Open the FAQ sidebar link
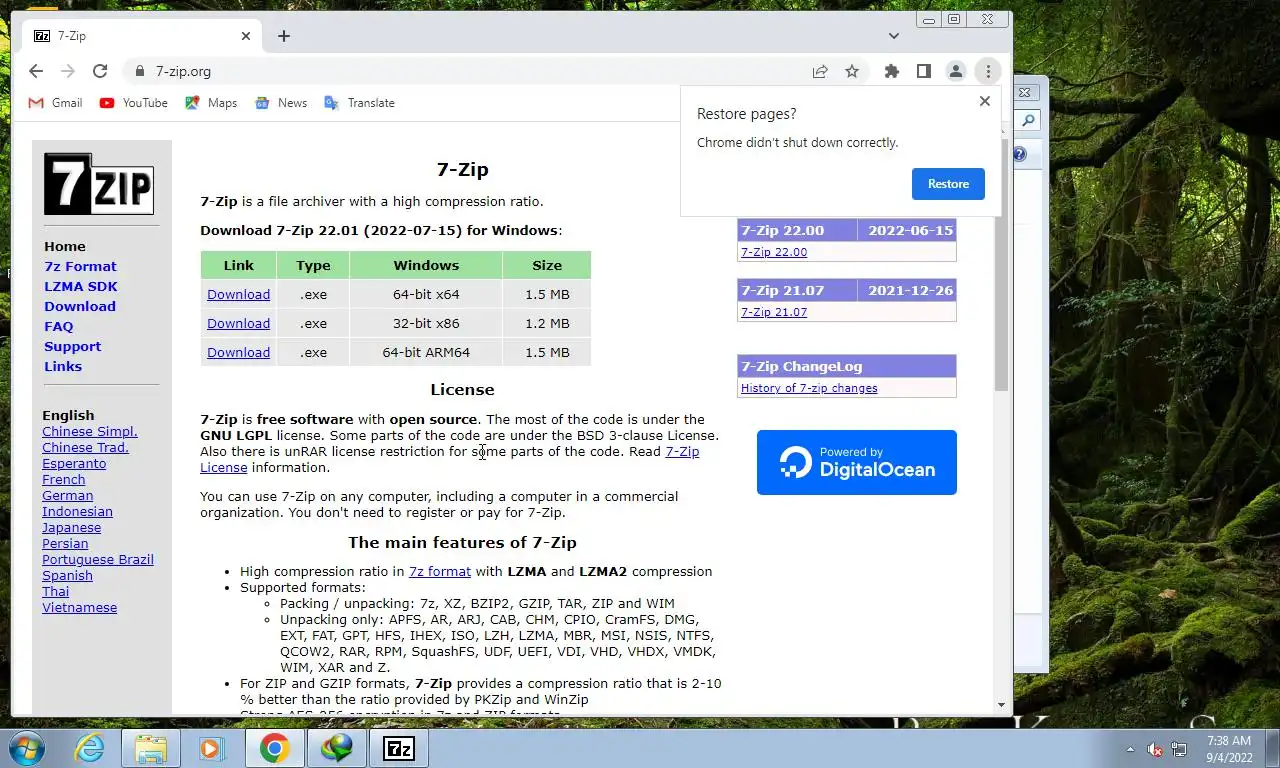The height and width of the screenshot is (768, 1280). [x=59, y=326]
